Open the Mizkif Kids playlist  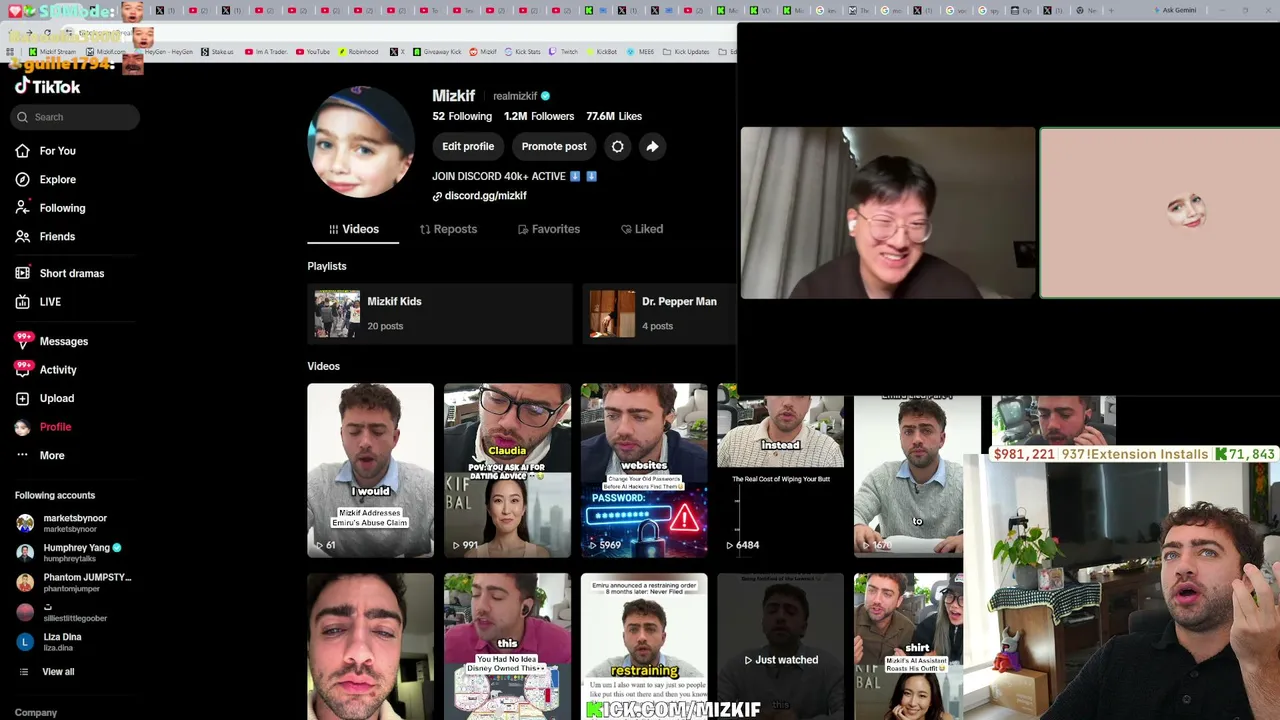(x=440, y=314)
